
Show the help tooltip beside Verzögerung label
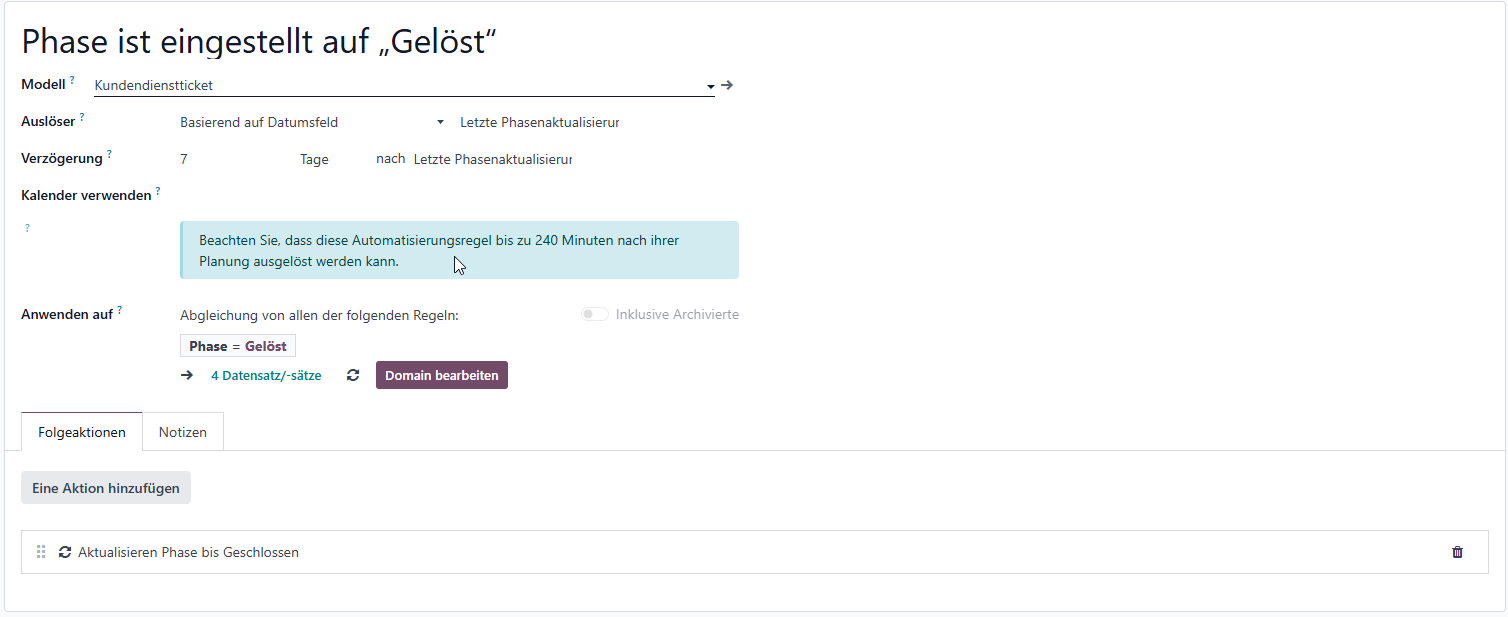pos(109,154)
